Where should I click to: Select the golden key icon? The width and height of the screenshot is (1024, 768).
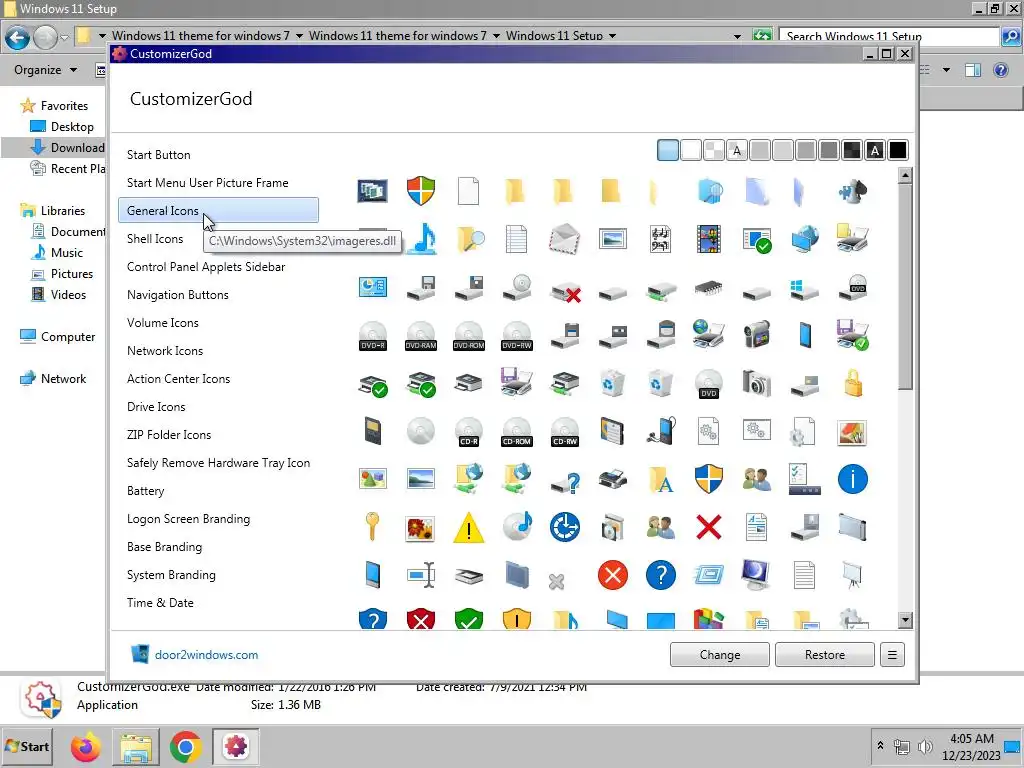(x=372, y=526)
